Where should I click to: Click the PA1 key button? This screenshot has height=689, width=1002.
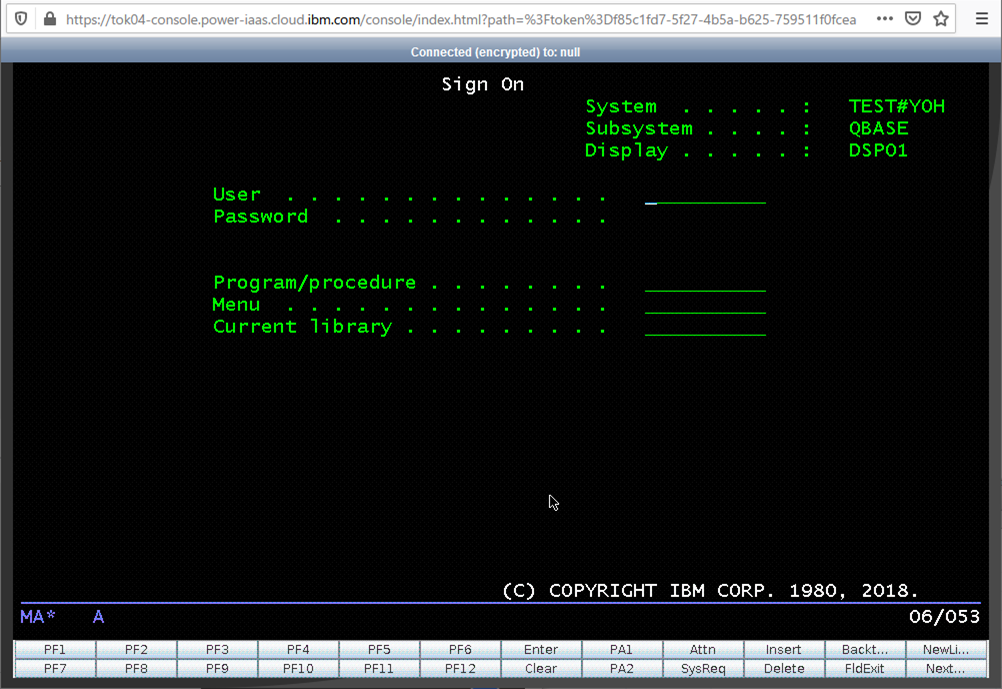(622, 649)
